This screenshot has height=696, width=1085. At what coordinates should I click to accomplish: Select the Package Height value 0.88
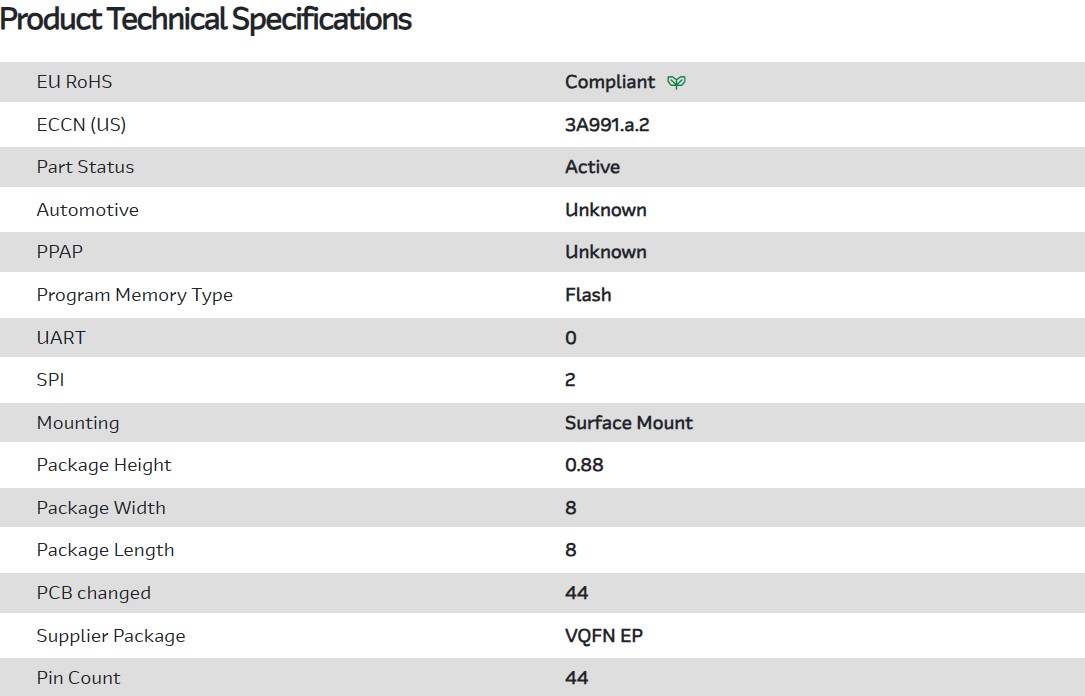(584, 465)
